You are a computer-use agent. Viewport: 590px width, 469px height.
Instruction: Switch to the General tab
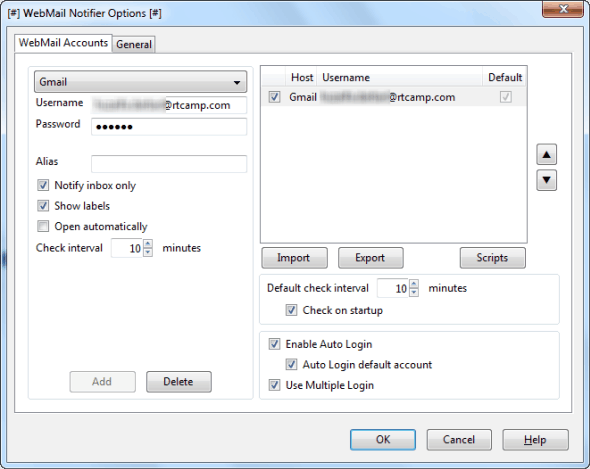pyautogui.click(x=134, y=44)
